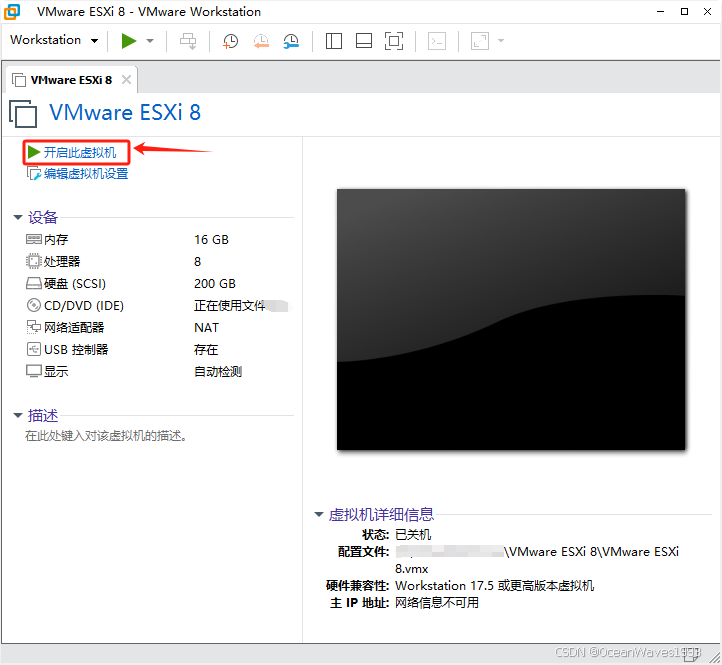Click the 200 GB disk value

(215, 283)
